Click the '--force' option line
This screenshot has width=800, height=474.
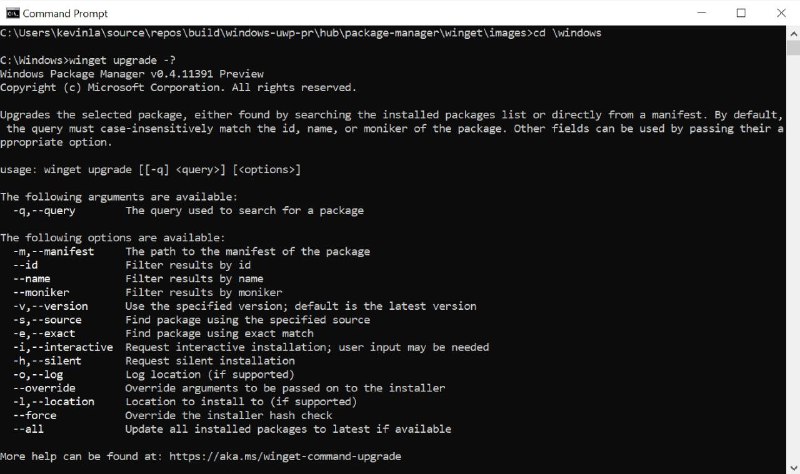click(173, 415)
